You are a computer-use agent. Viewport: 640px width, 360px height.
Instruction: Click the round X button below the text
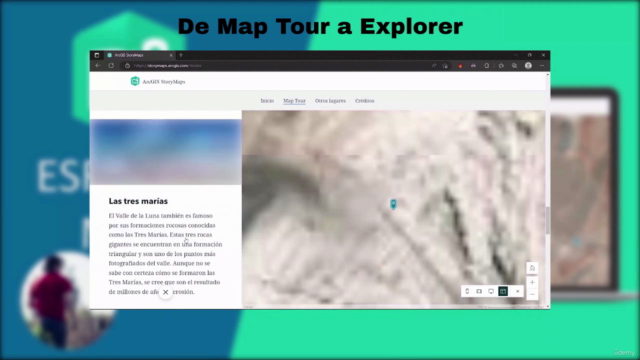pyautogui.click(x=166, y=292)
